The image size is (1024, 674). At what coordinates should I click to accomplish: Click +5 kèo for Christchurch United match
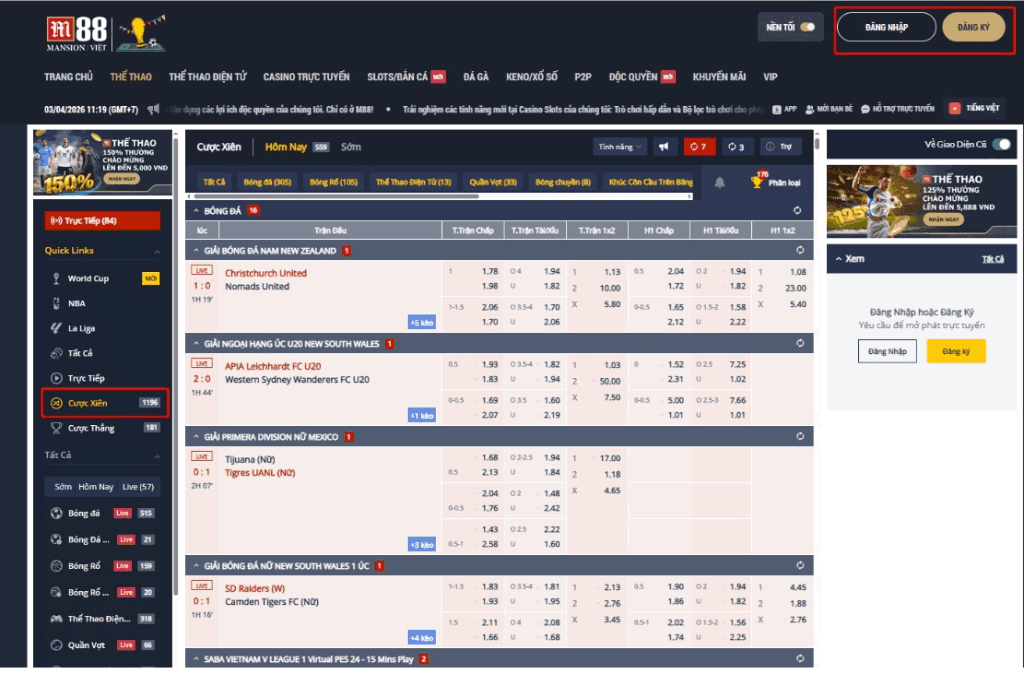(x=422, y=323)
